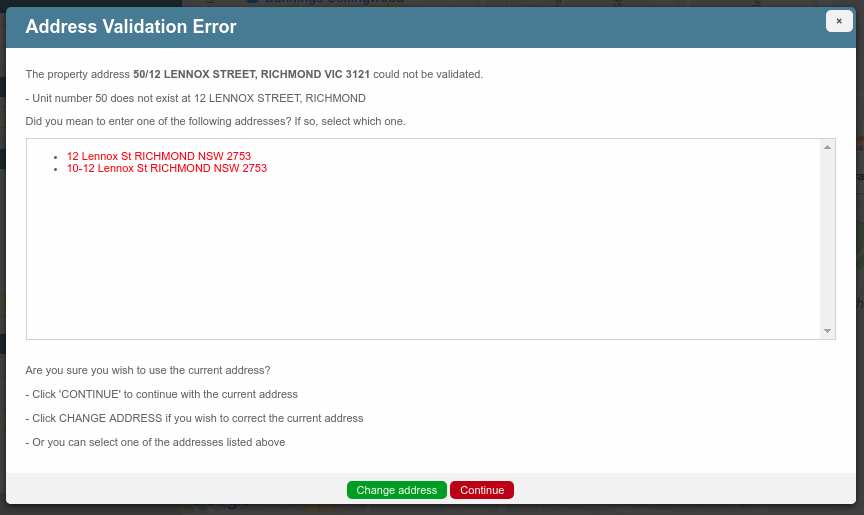The width and height of the screenshot is (864, 515).
Task: Click the instruction line mentioning 'CONTINUE'
Action: click(161, 394)
